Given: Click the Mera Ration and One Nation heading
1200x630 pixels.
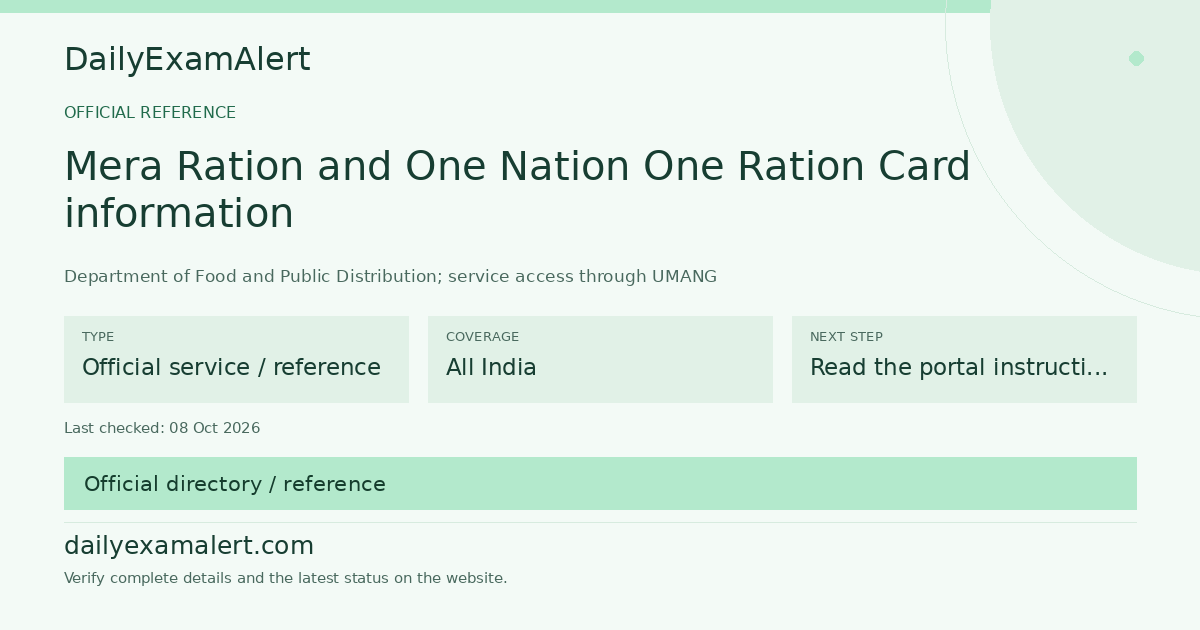Looking at the screenshot, I should [x=517, y=190].
